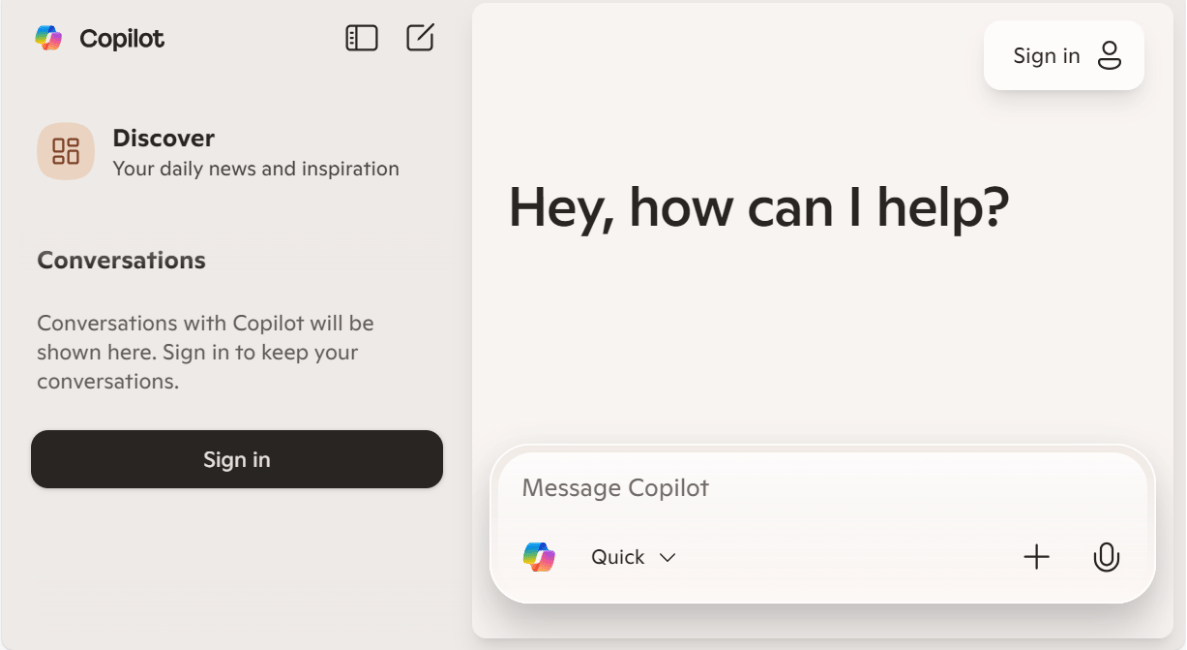Click the profile avatar icon at top right

pos(1109,56)
